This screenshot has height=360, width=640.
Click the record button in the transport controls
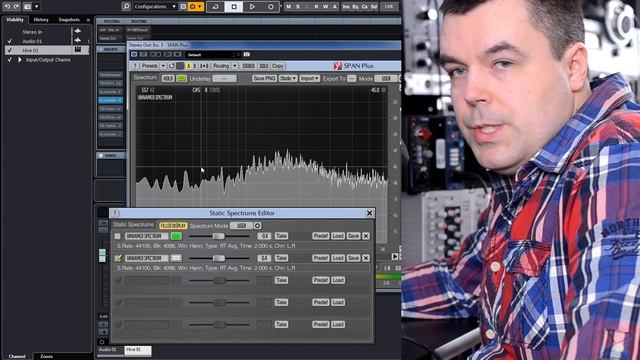271,7
